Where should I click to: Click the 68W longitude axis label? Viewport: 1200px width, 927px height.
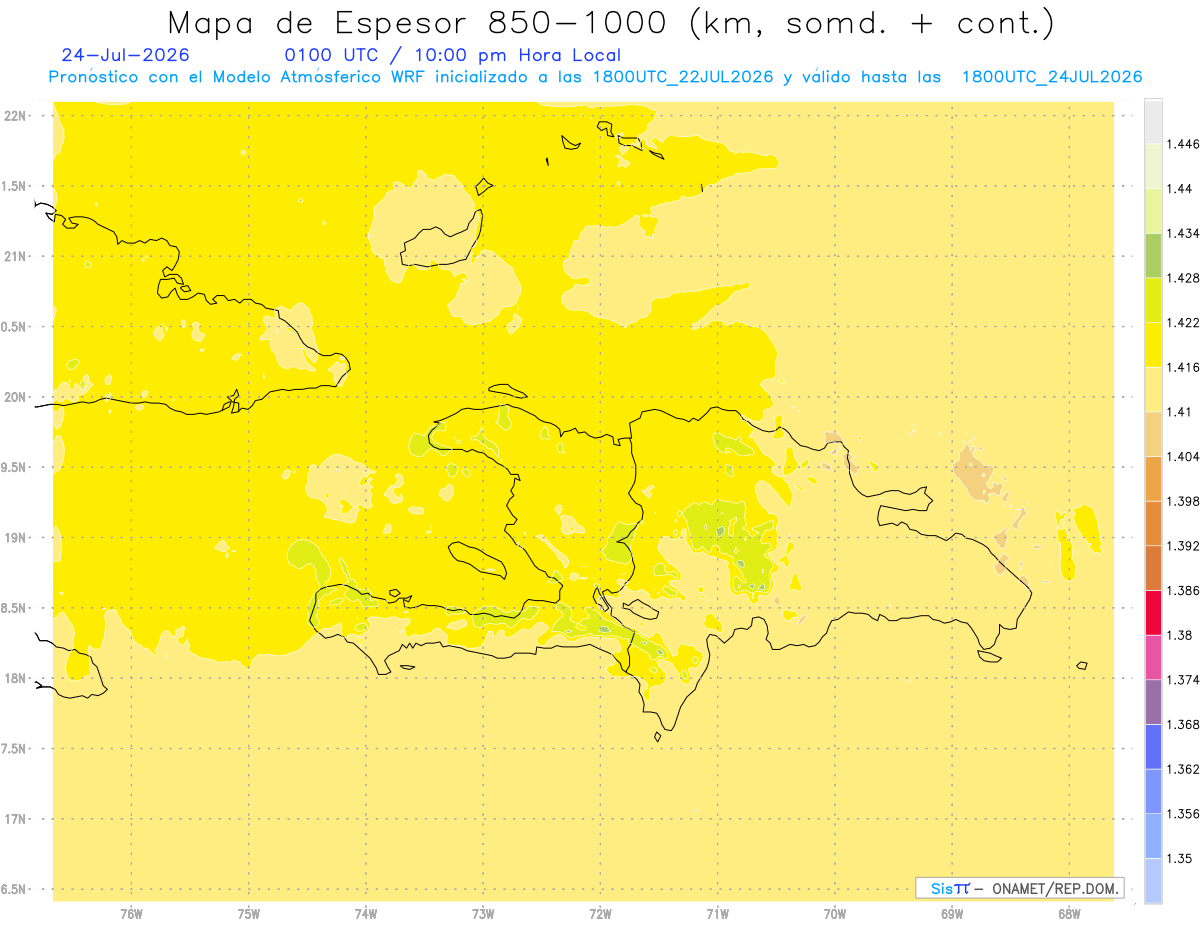1069,913
